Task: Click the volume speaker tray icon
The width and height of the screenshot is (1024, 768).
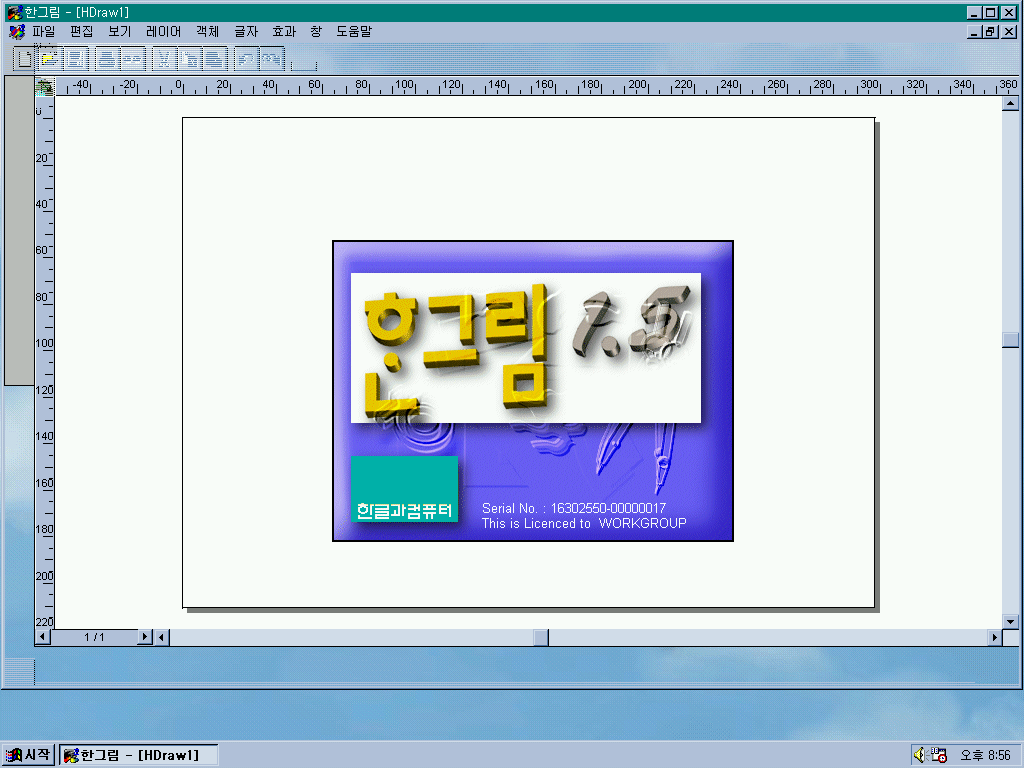Action: point(920,755)
